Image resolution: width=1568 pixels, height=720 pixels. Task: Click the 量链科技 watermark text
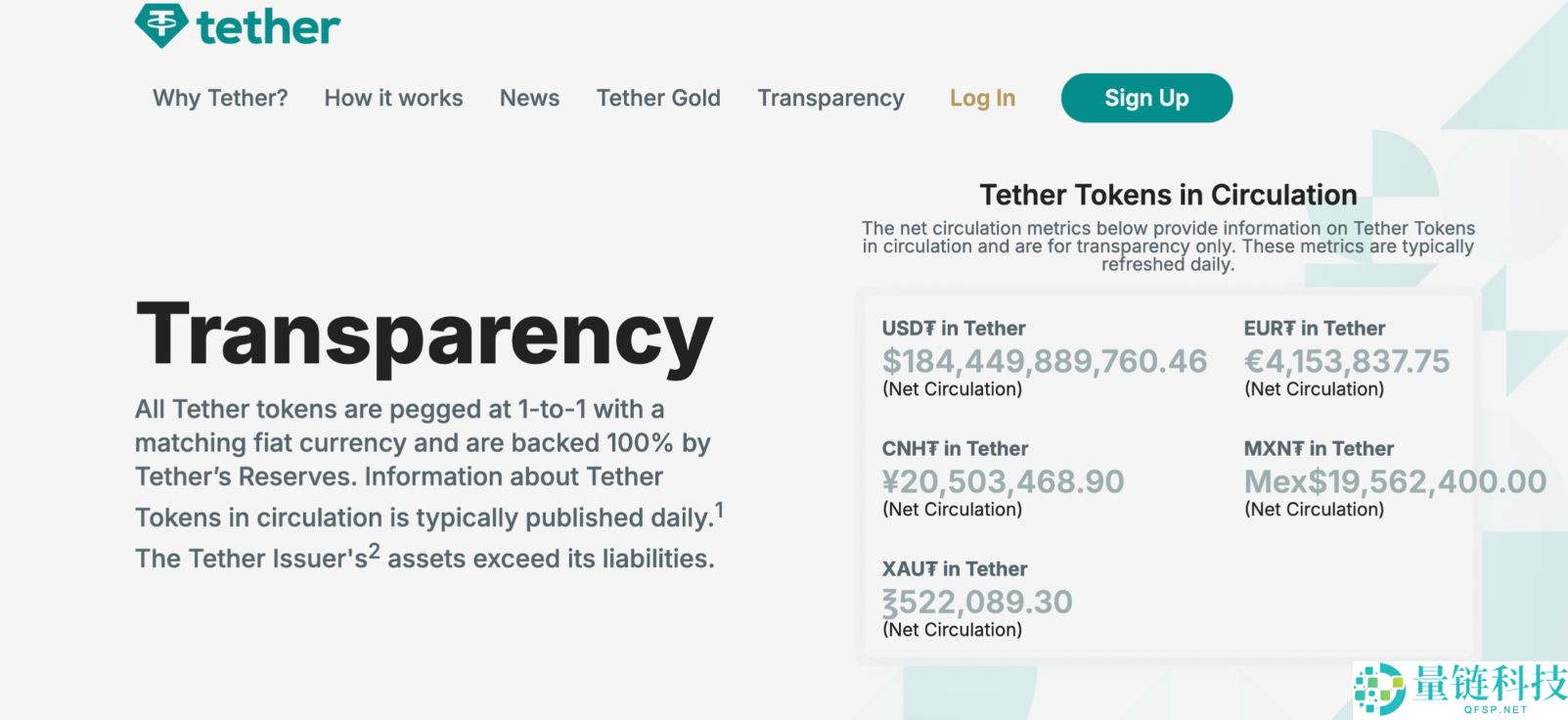(1489, 683)
